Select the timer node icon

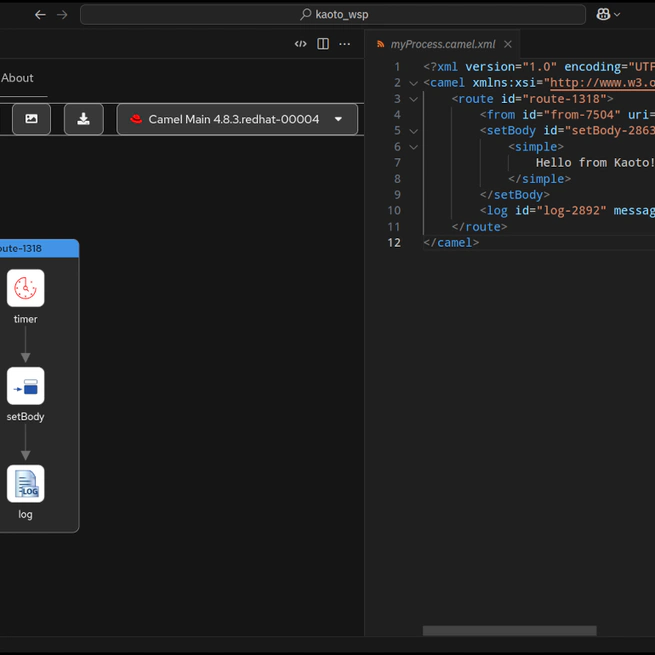[25, 288]
